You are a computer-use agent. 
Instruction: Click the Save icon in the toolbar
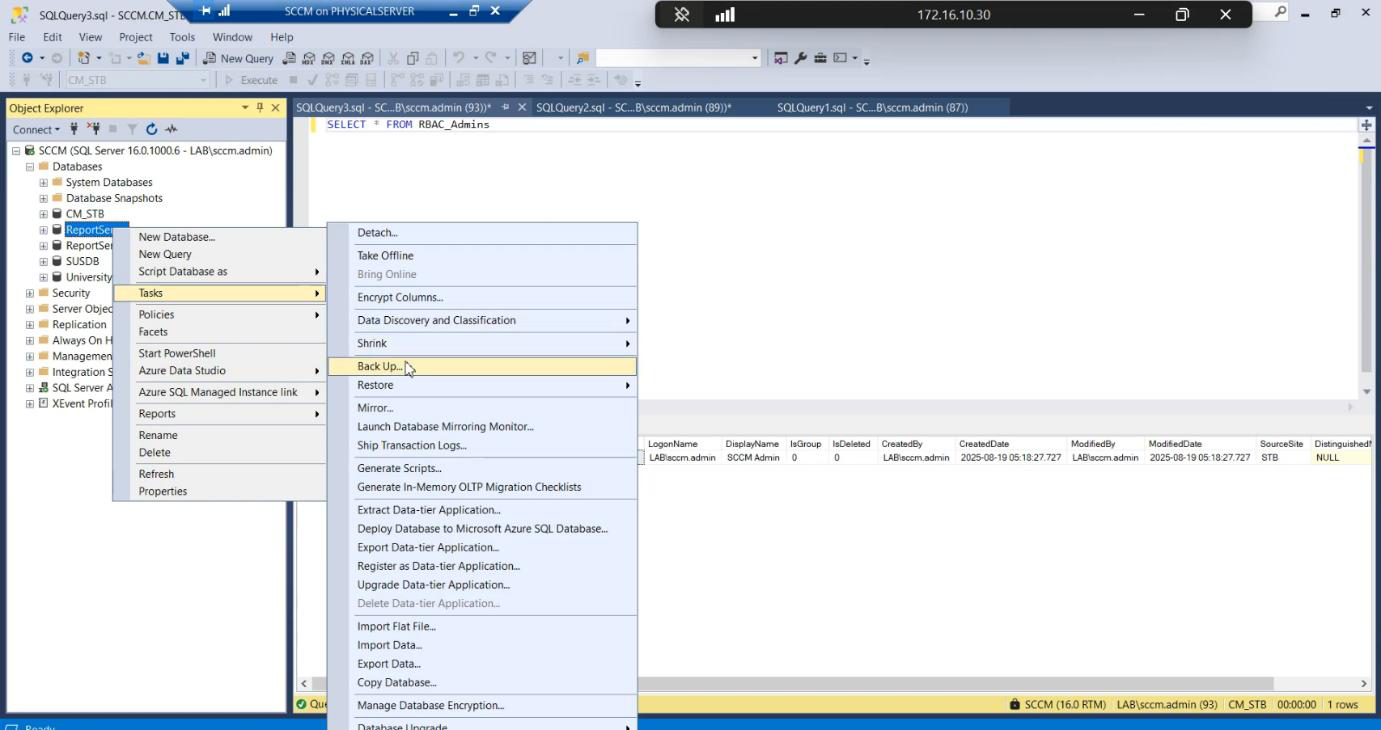[x=163, y=58]
